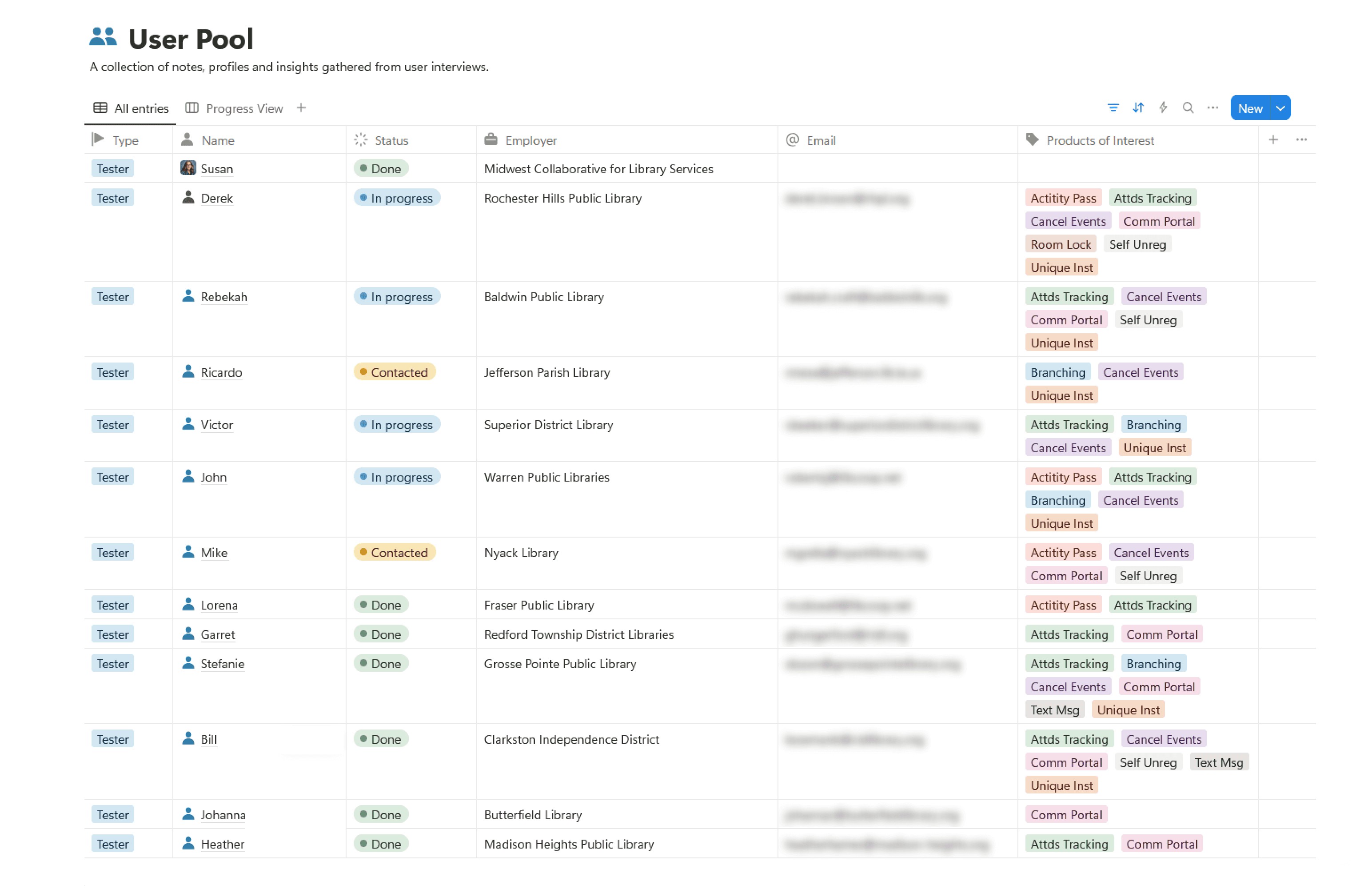Viewport: 1372px width, 893px height.
Task: Click Johanna's Comm Portal tag
Action: [x=1066, y=815]
